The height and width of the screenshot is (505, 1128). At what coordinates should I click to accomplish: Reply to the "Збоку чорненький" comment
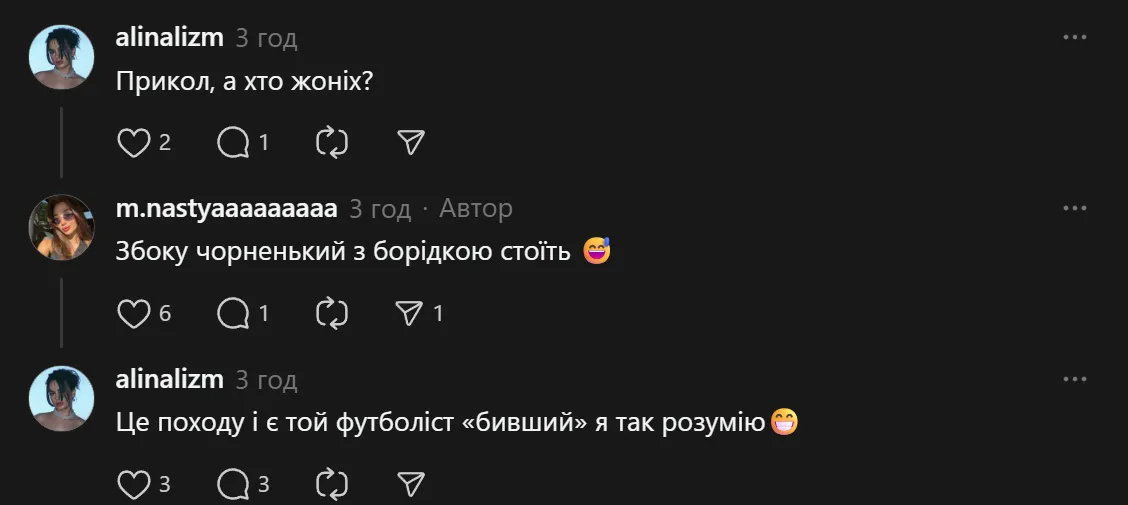pos(233,314)
